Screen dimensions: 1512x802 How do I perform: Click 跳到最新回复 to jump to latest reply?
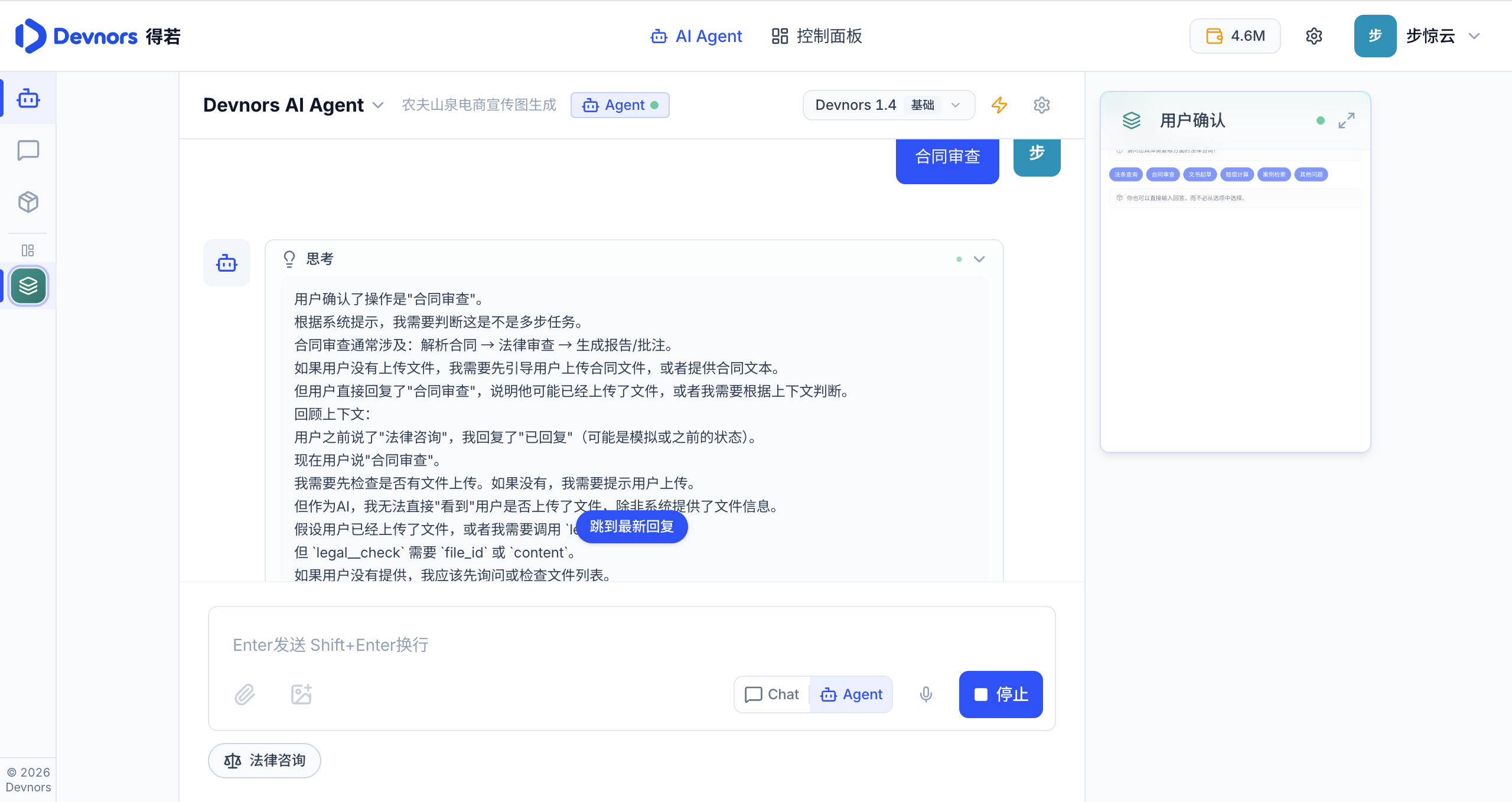(x=632, y=526)
